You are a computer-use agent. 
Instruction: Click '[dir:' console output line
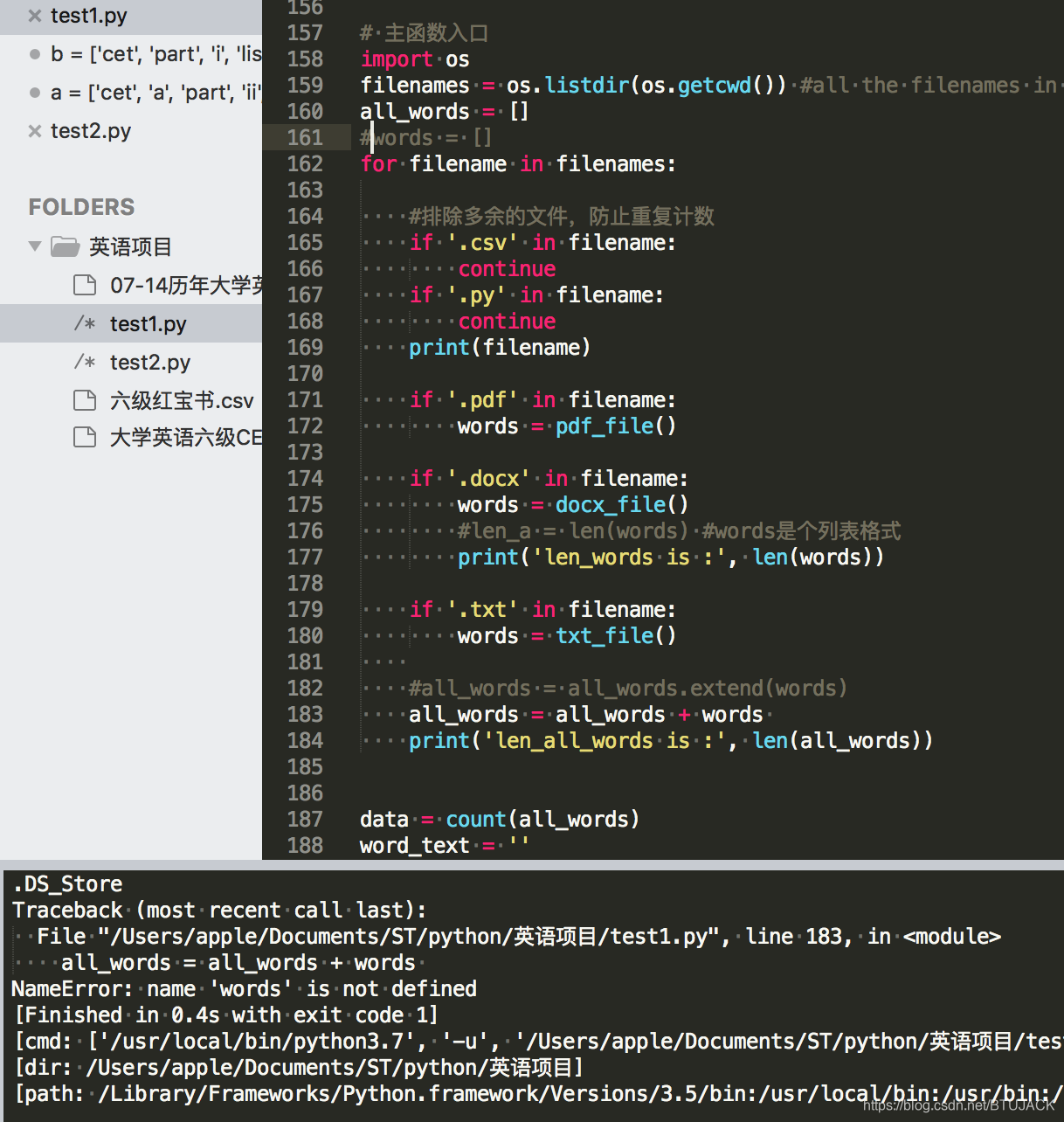[299, 1067]
